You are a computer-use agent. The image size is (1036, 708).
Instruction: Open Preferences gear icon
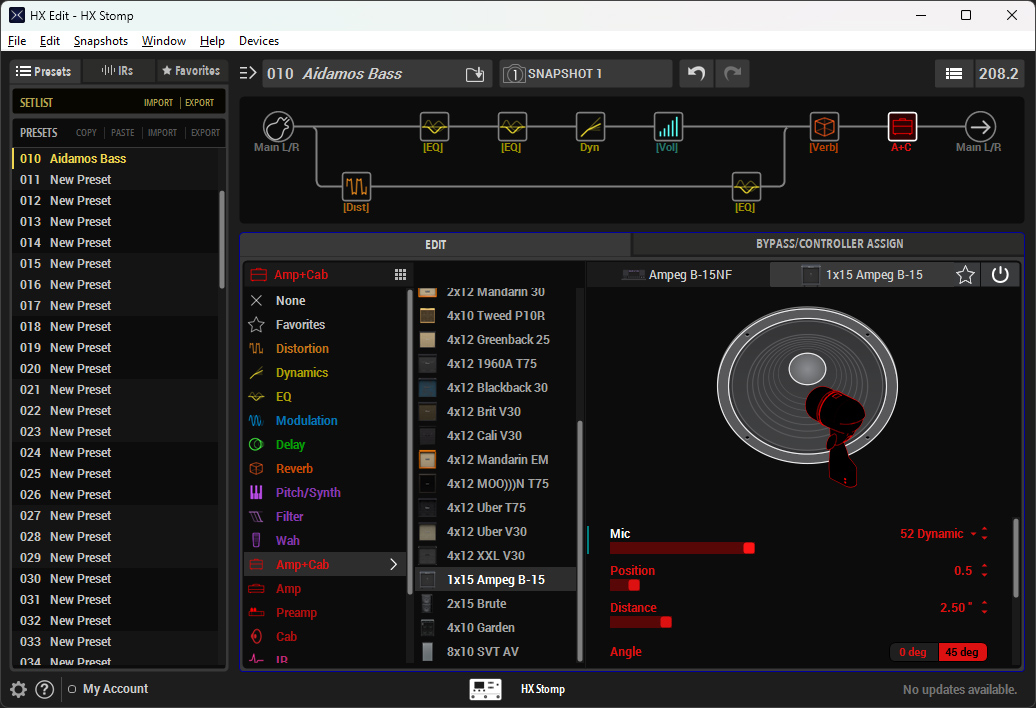(x=18, y=690)
